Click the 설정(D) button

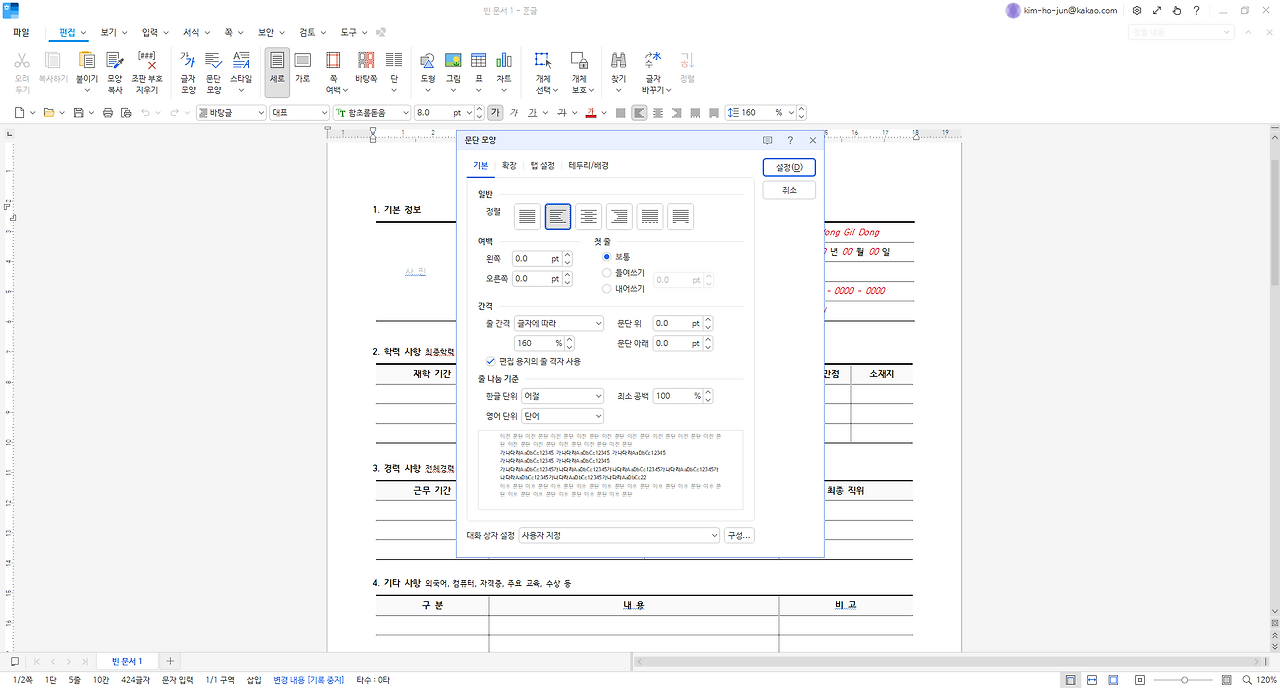(789, 167)
